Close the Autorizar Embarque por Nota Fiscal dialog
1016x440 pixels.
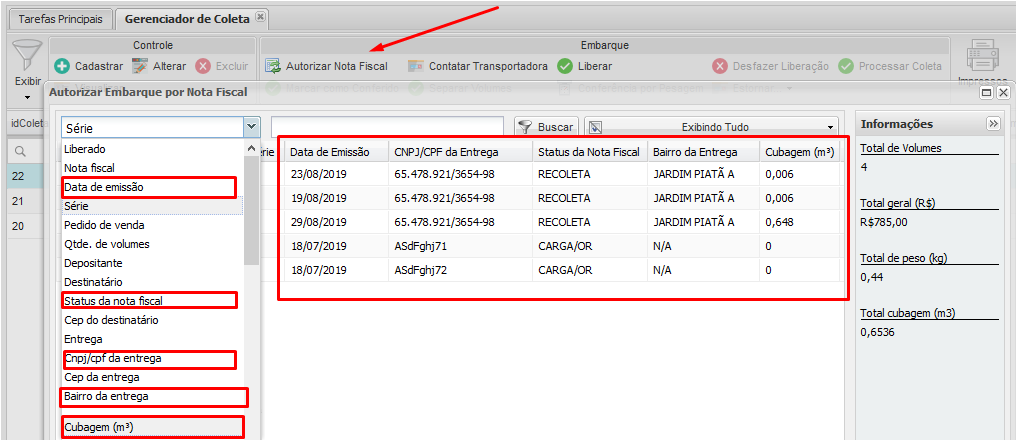click(1003, 93)
